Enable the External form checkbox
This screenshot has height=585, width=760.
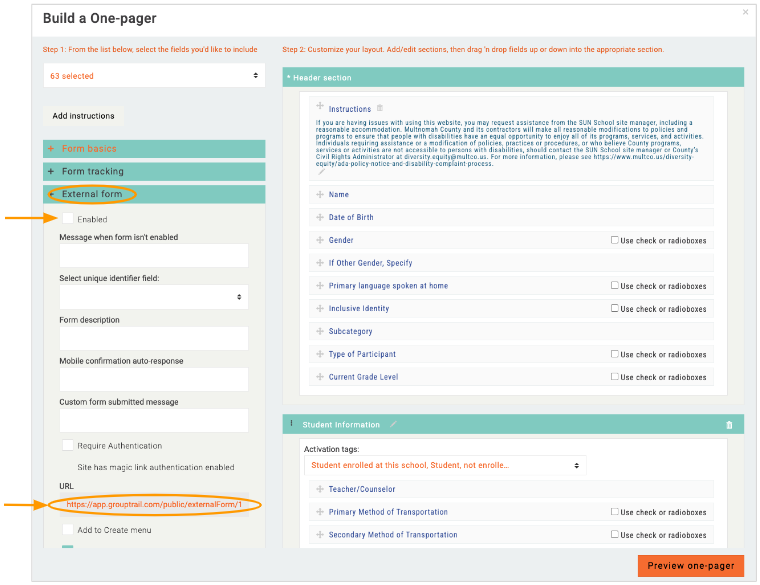pyautogui.click(x=67, y=218)
